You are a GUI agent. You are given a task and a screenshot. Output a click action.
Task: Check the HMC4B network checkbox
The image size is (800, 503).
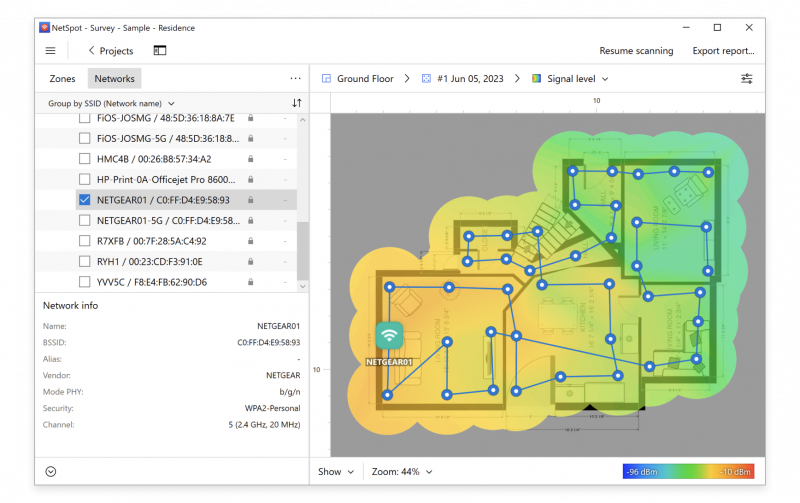[85, 159]
